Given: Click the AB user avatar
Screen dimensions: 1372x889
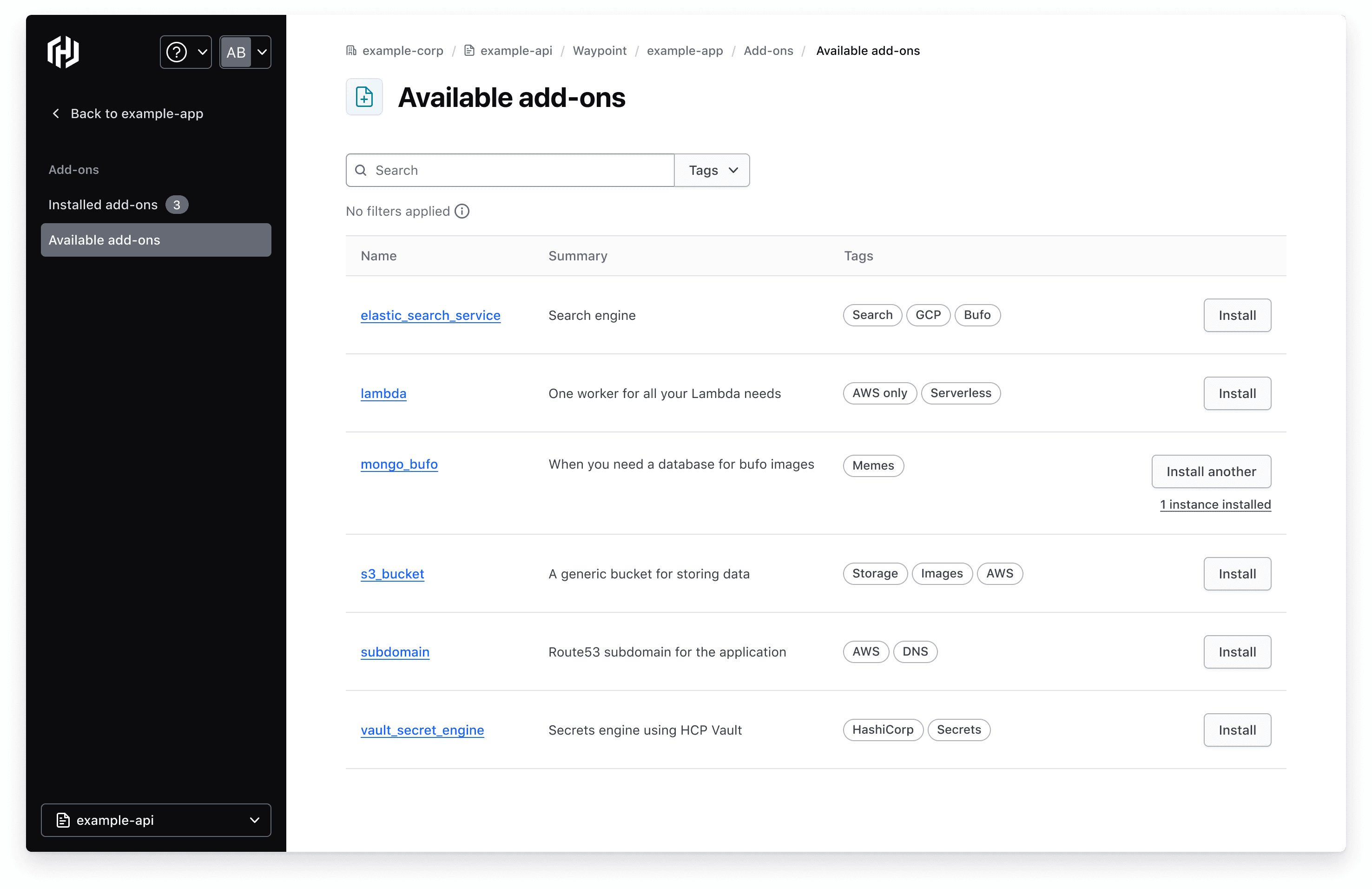Looking at the screenshot, I should (x=237, y=52).
